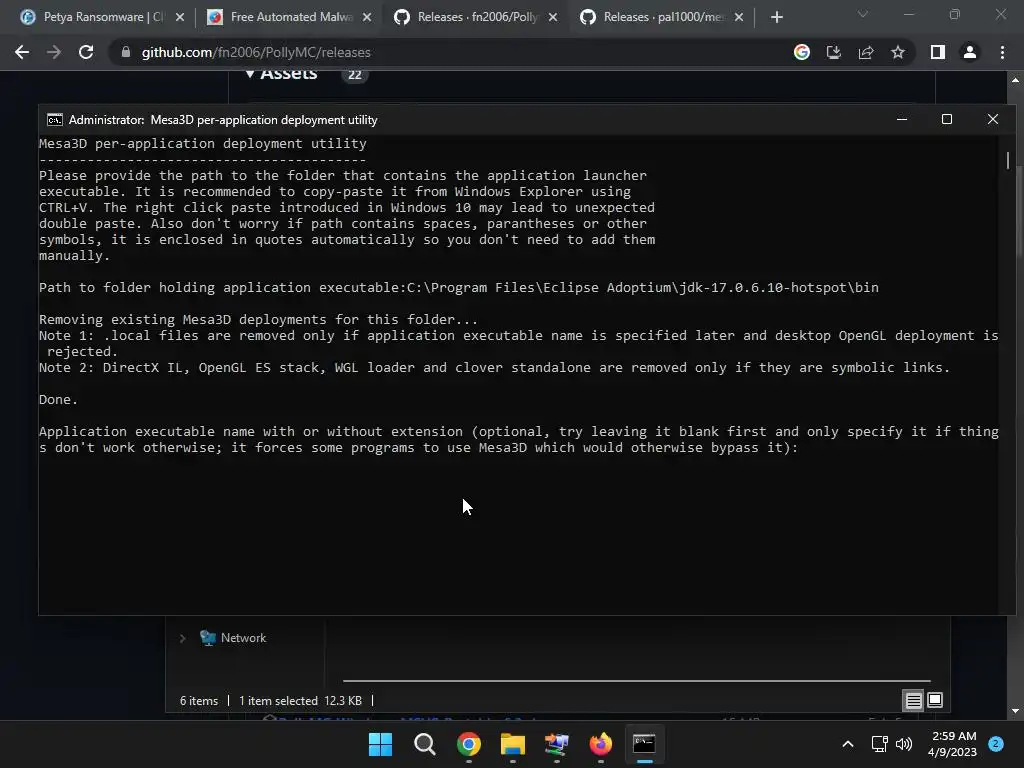Minimize the Mesa3D deployment utility window
This screenshot has height=768, width=1024.
click(902, 120)
